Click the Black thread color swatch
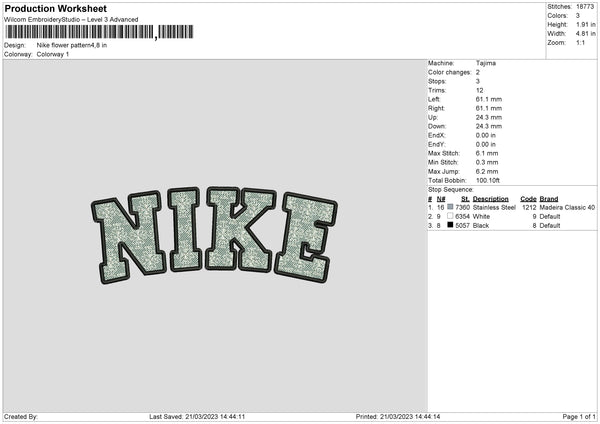 [450, 225]
